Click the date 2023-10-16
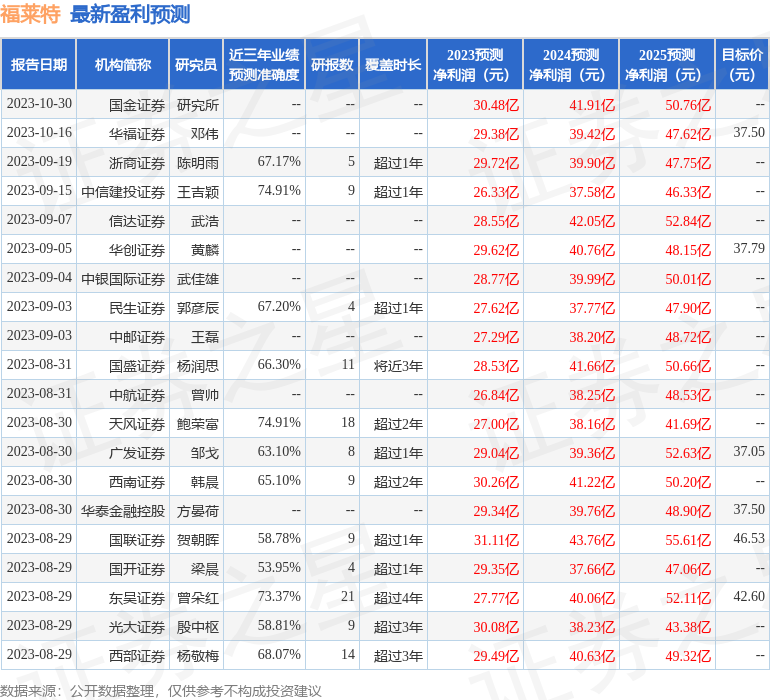Screen dimensions: 770x700 [39, 133]
